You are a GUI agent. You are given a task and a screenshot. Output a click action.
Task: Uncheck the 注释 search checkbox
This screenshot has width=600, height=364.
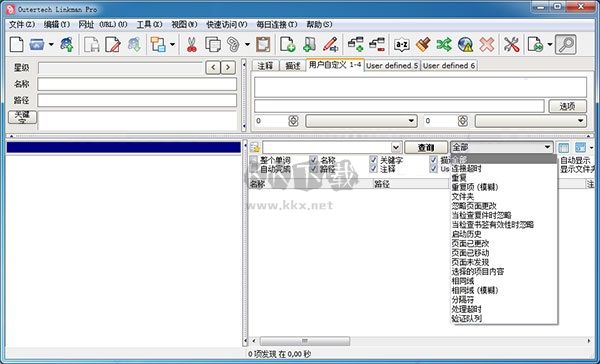point(373,169)
